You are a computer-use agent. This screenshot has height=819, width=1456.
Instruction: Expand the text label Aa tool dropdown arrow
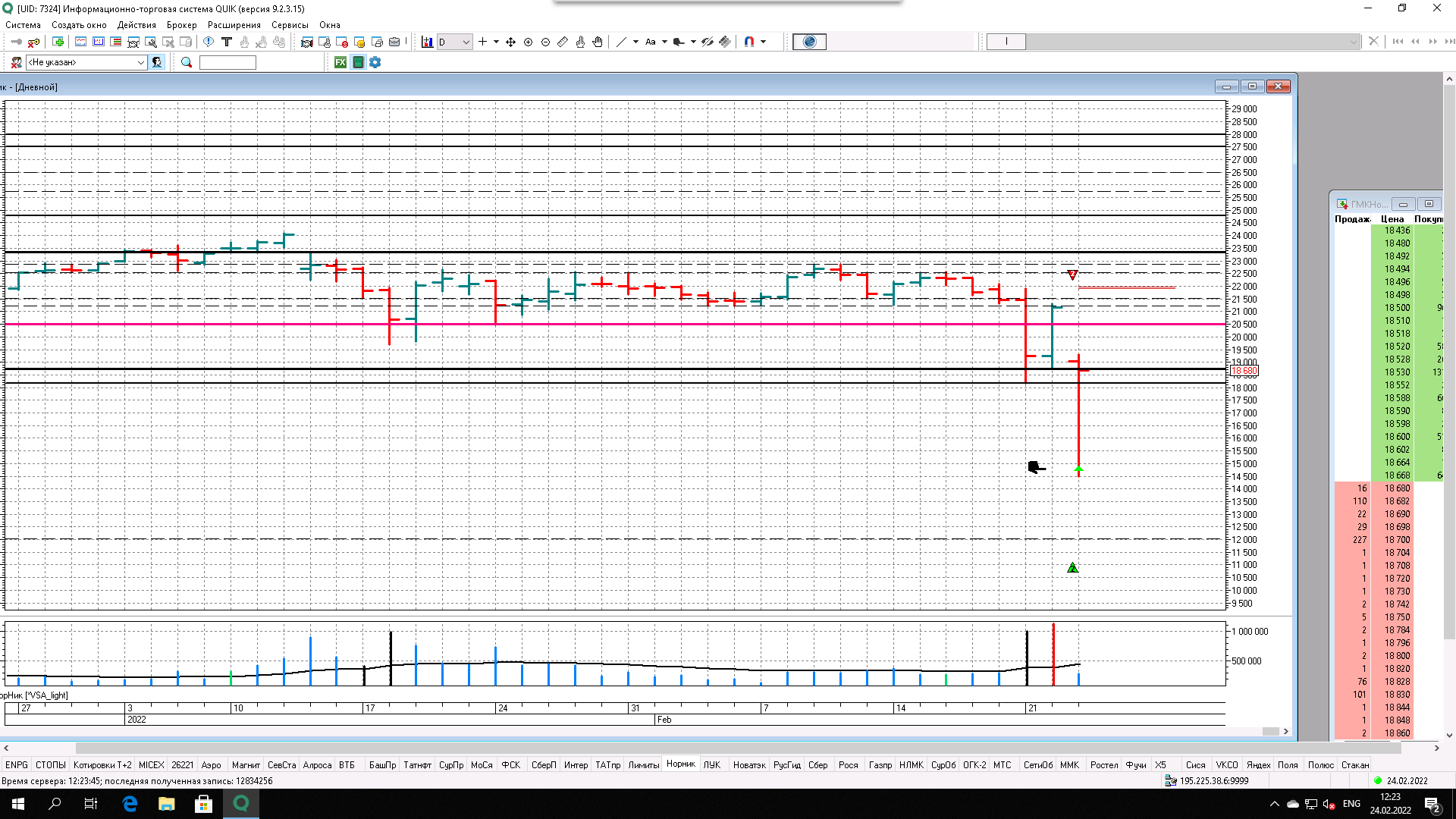tap(664, 42)
